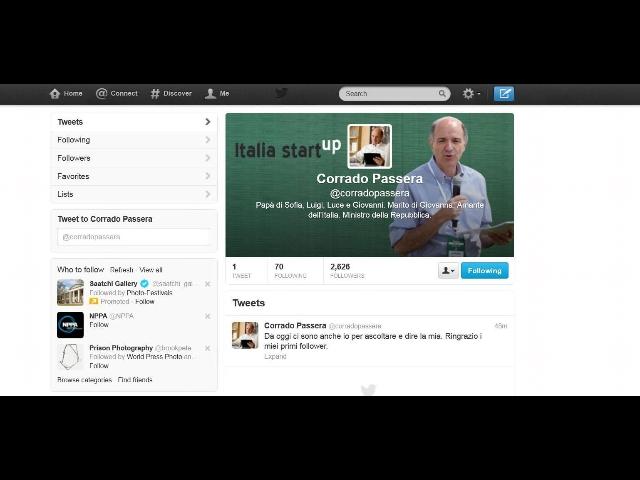
Task: Click Corrado Passera name in the tweet
Action: point(295,325)
